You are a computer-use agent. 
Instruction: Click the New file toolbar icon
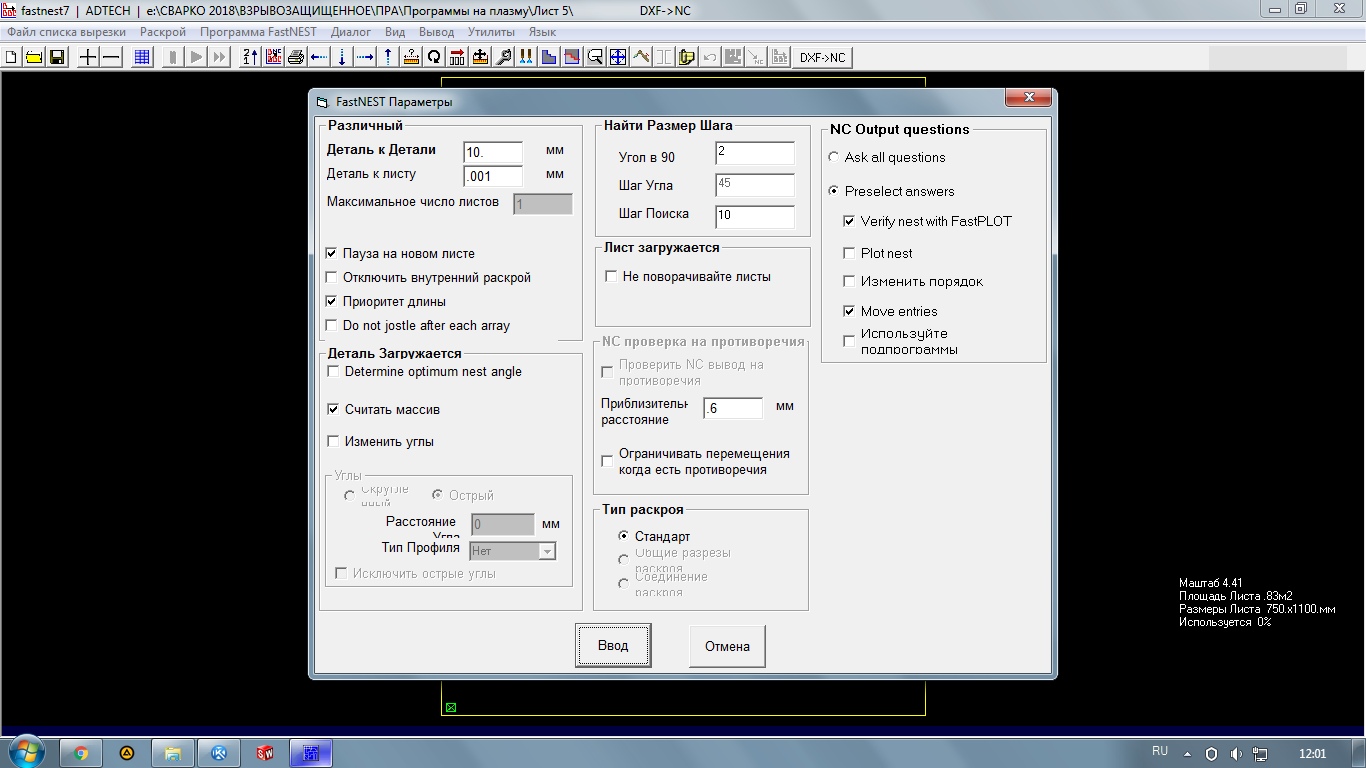12,57
